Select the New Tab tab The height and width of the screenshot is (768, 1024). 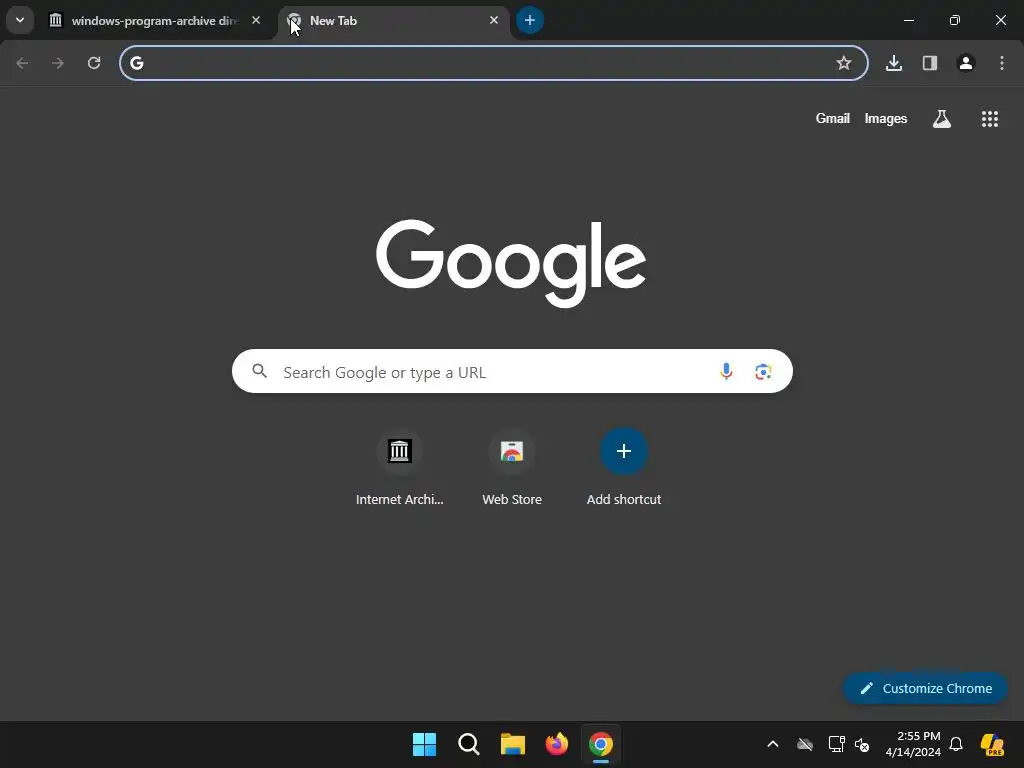tap(395, 21)
